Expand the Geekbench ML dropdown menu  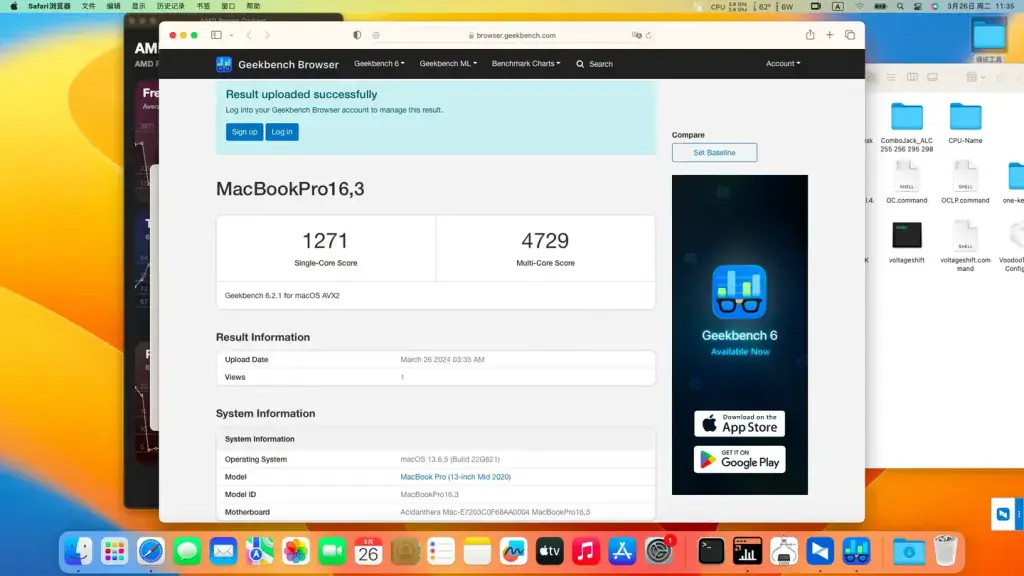click(448, 63)
